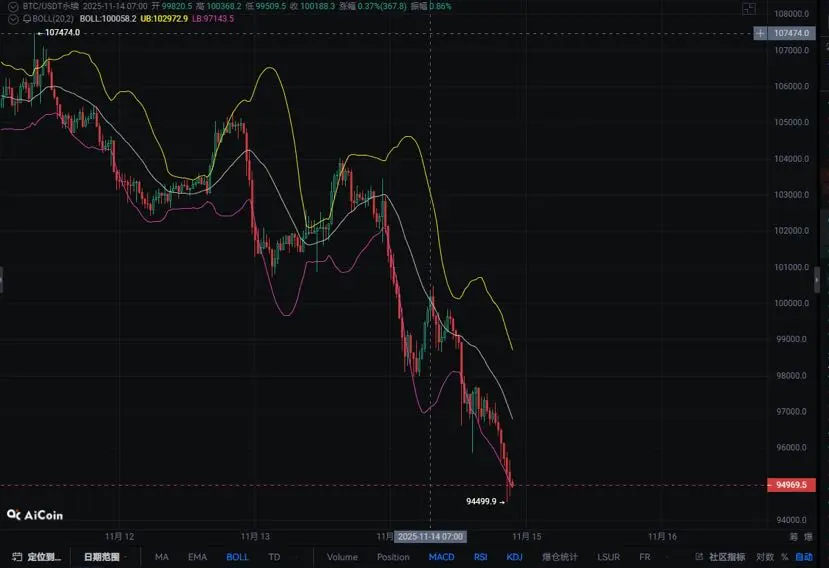
Task: Click the high marker label 107474.0 on chart
Action: 62,33
